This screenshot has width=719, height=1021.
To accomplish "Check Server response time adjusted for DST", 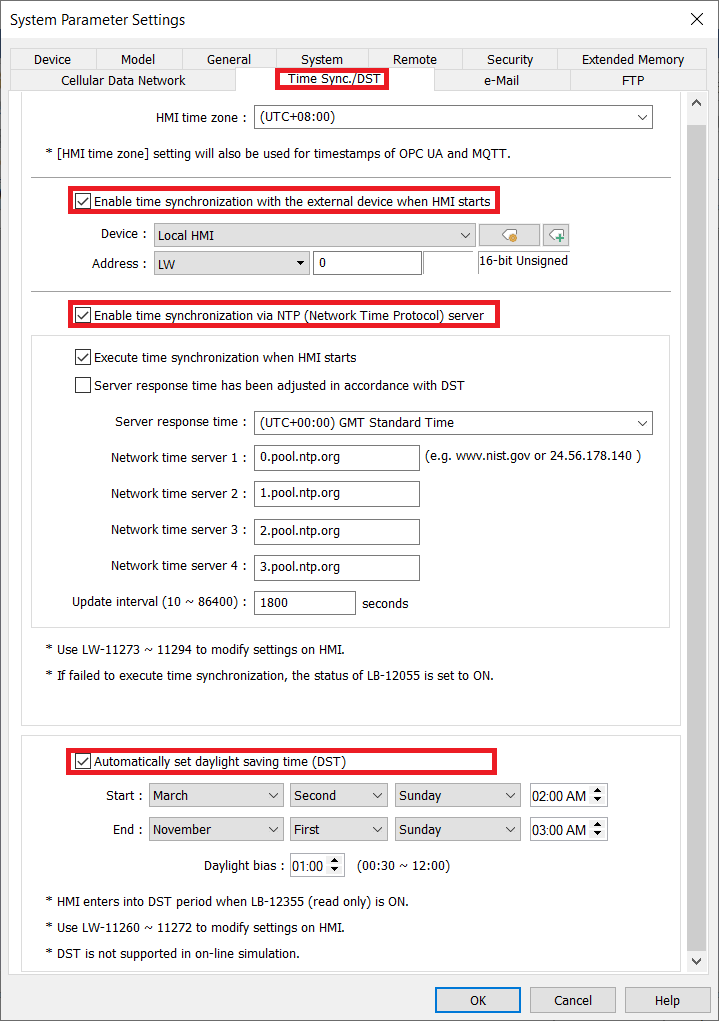I will 83,385.
